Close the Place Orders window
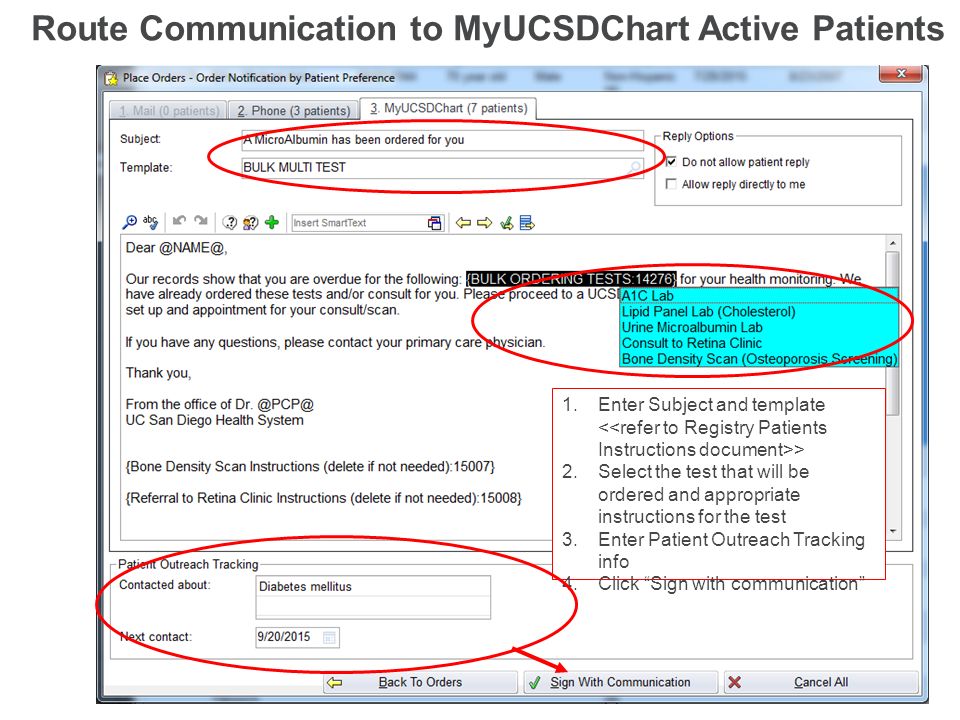This screenshot has height=720, width=960. 901,73
